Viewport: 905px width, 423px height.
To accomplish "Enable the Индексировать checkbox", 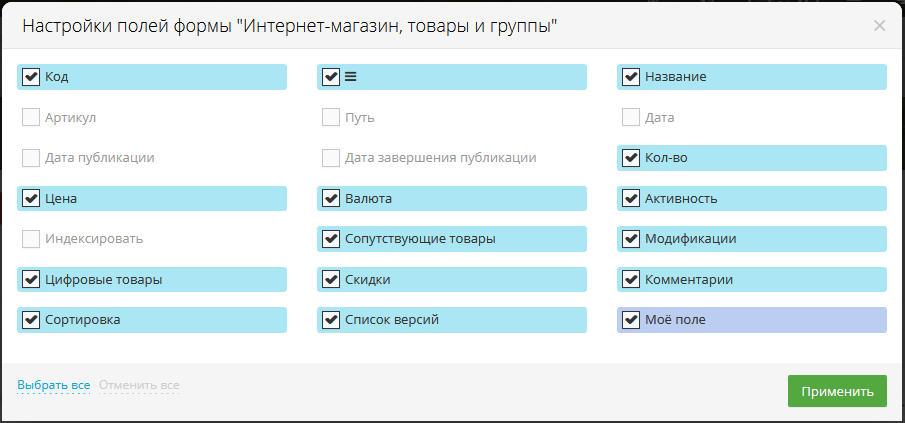I will pos(31,239).
